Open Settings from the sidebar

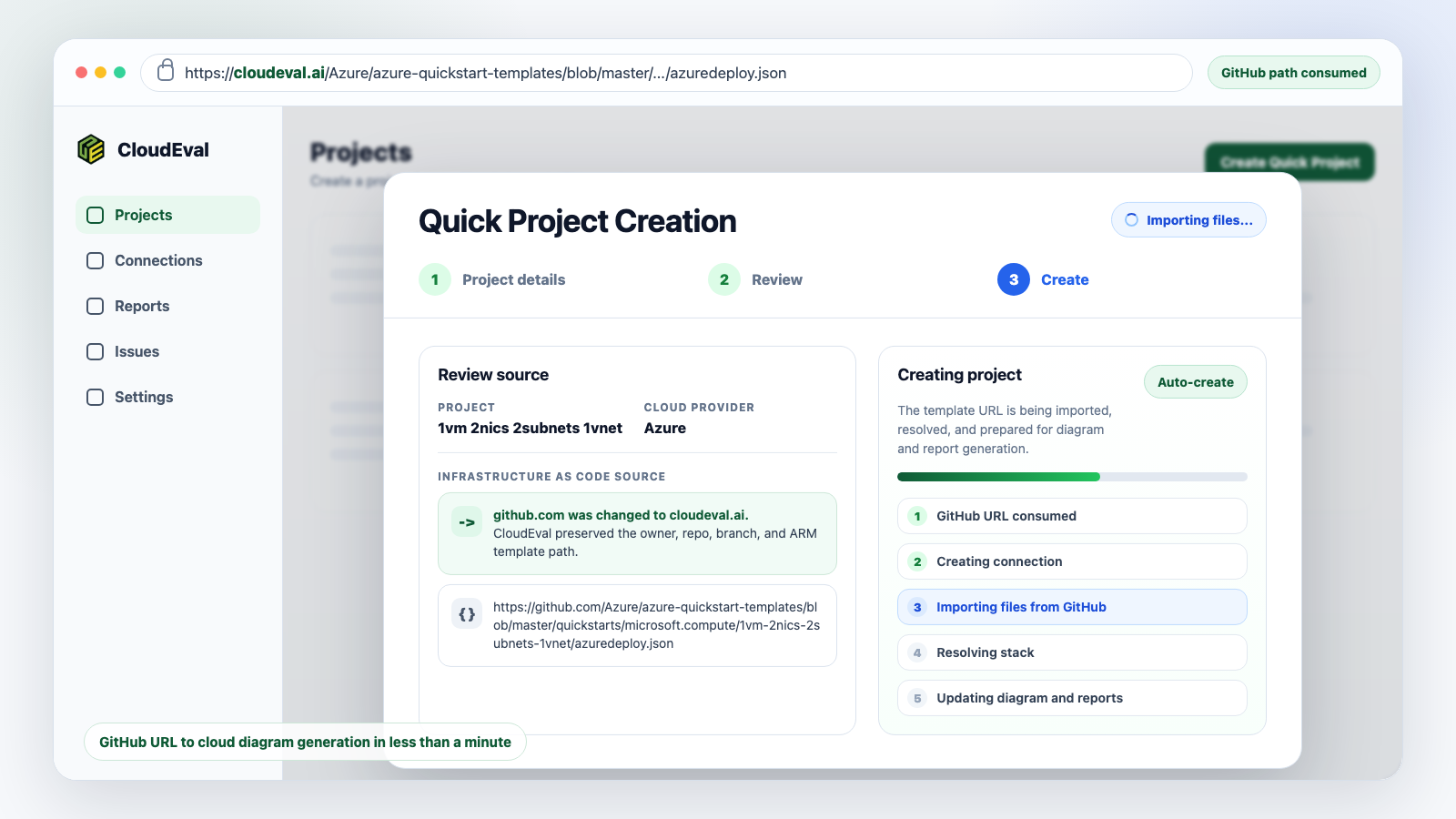(x=167, y=397)
